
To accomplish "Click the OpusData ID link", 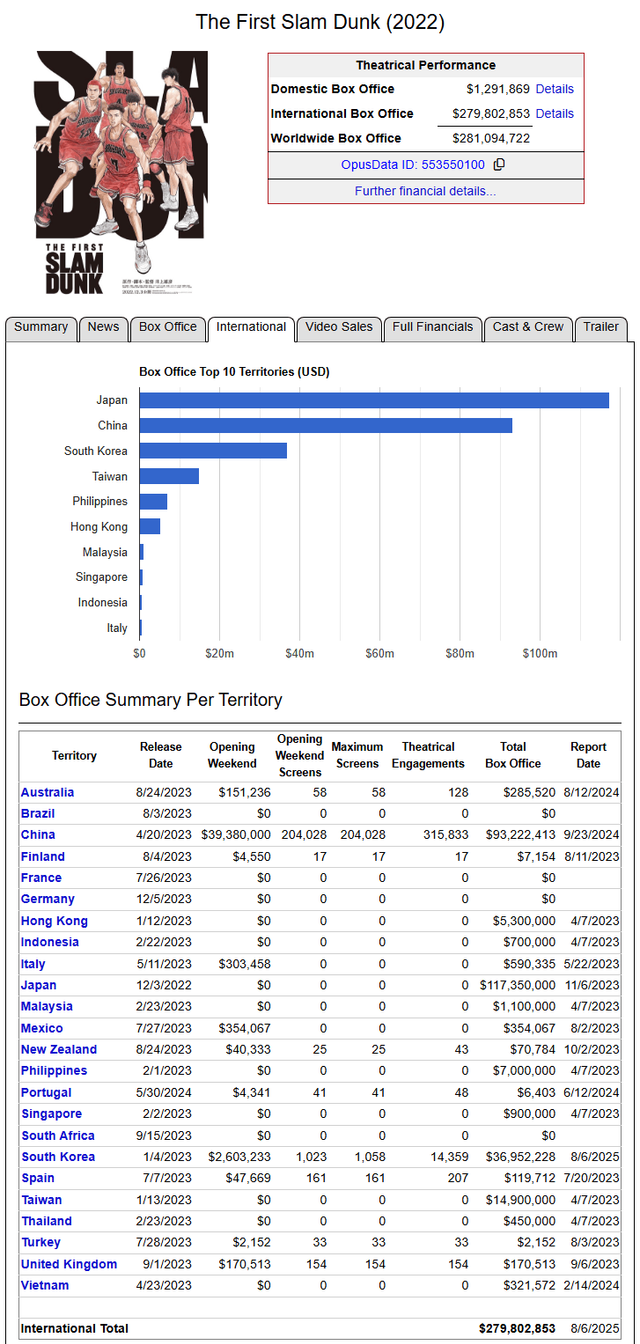I will tap(413, 165).
